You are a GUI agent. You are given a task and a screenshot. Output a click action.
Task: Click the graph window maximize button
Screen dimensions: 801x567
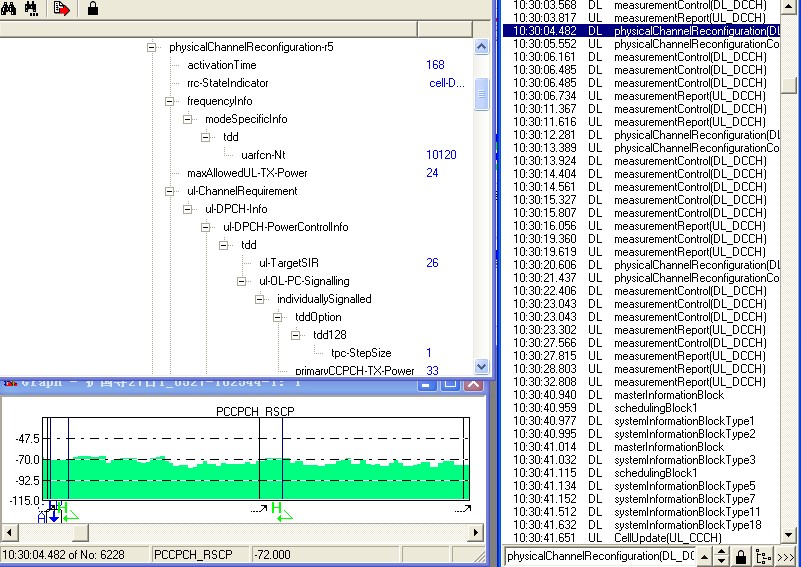452,383
